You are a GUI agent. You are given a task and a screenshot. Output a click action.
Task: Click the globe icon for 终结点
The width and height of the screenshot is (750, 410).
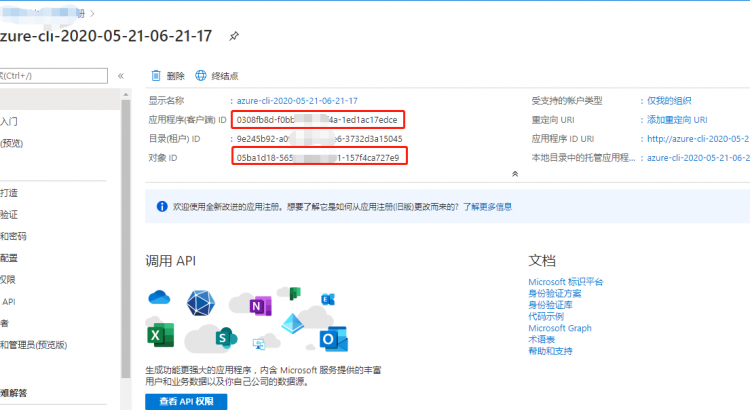point(201,76)
